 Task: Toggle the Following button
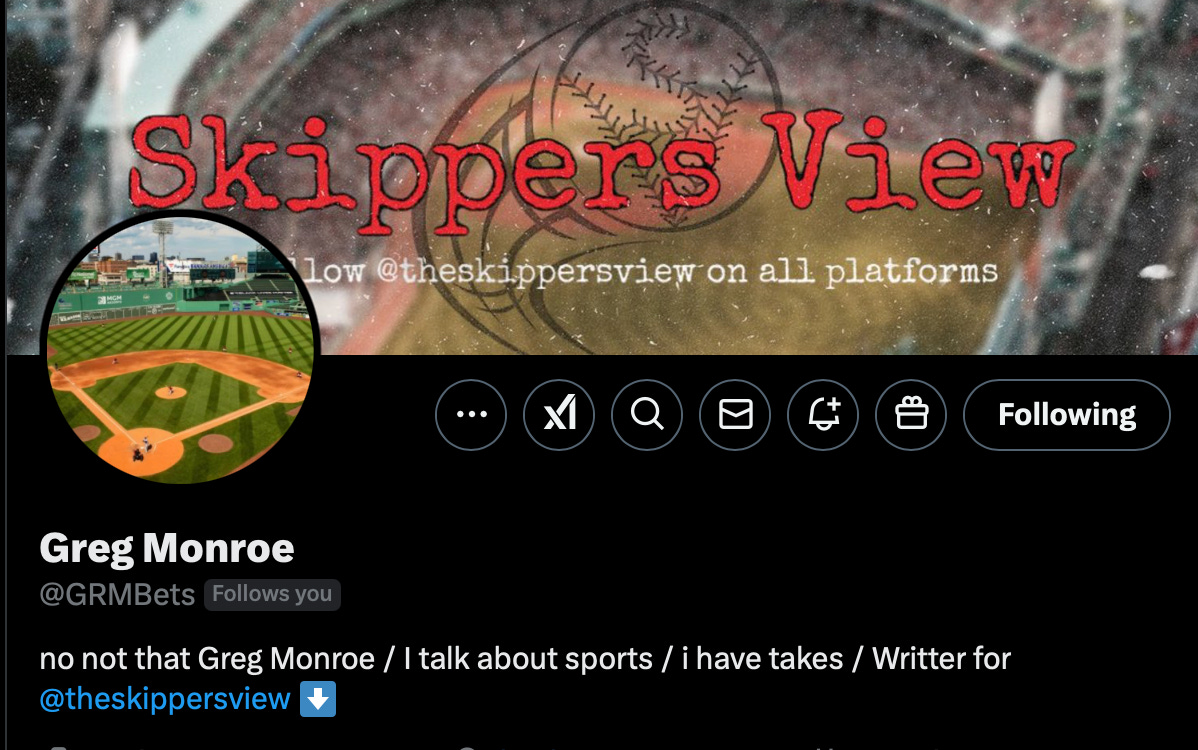1067,415
